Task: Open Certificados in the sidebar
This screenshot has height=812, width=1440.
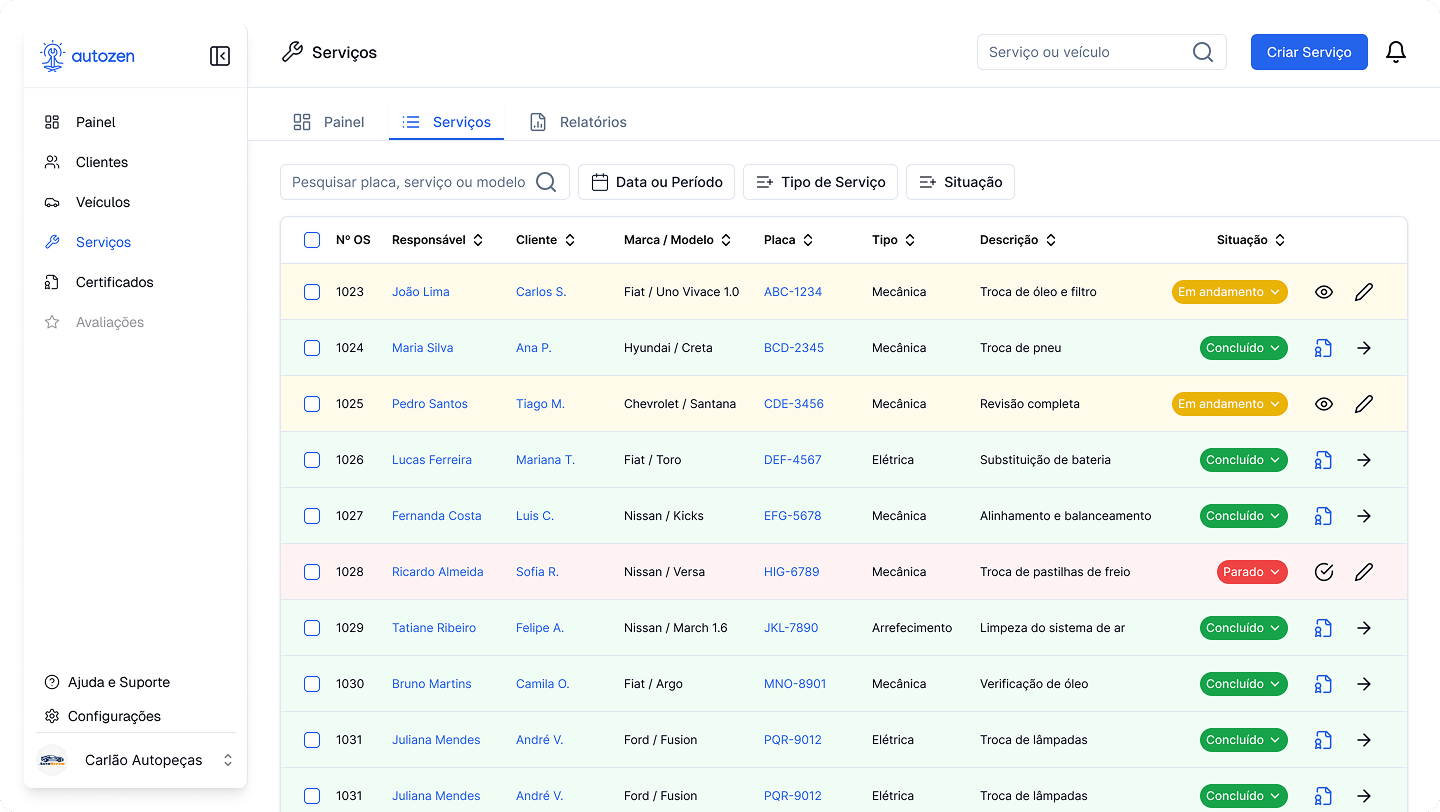Action: [x=114, y=282]
